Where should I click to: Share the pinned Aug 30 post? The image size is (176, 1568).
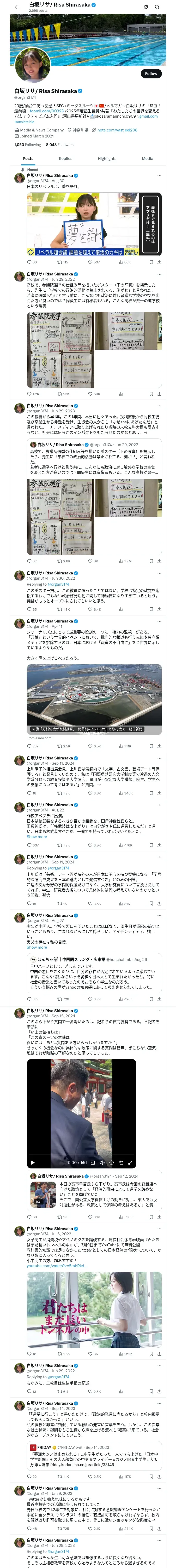[160, 262]
